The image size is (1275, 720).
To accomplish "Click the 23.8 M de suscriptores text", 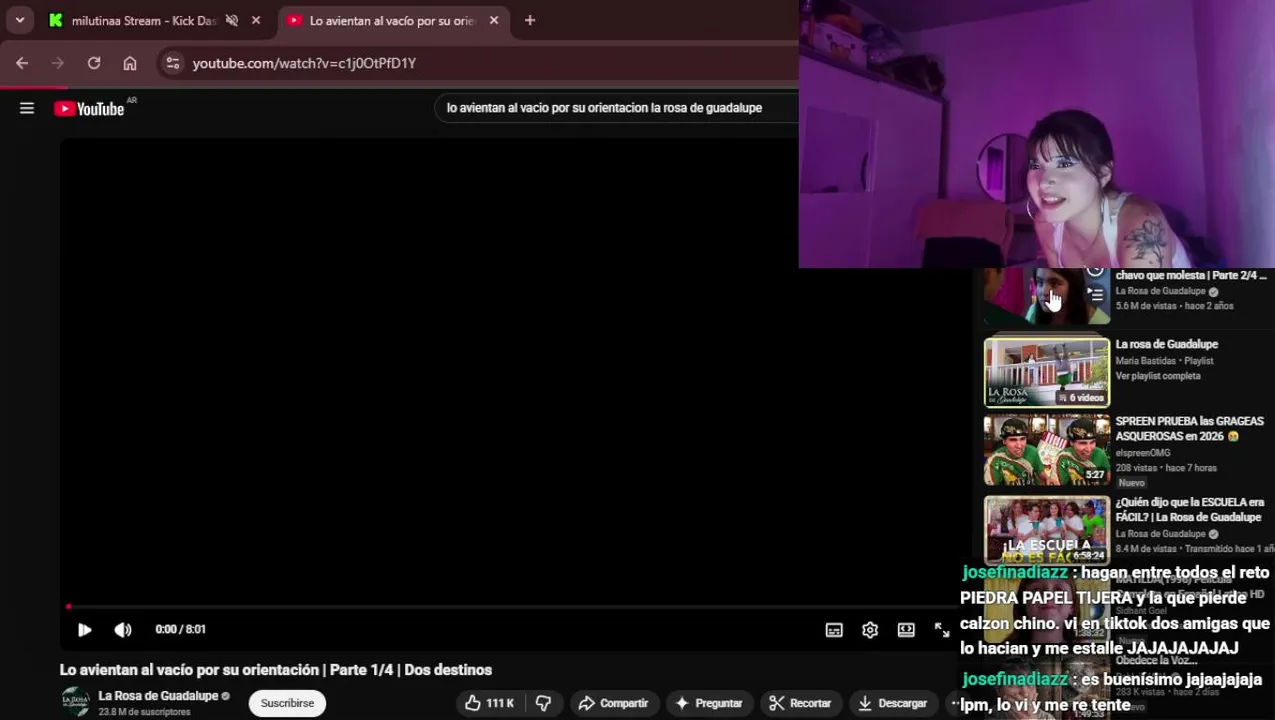I will click(x=144, y=712).
